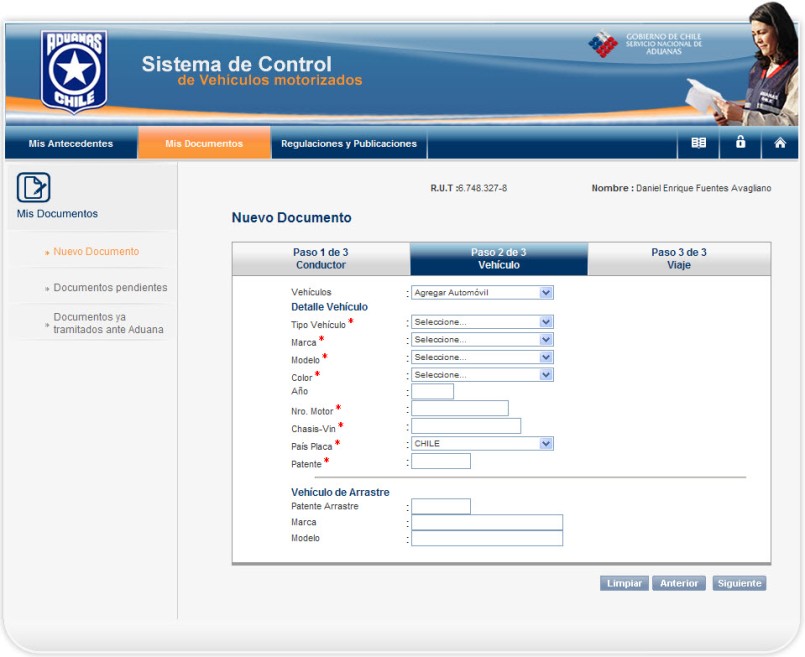
Task: Expand the Vehículos Agregar Automóvil dropdown
Action: 482,293
